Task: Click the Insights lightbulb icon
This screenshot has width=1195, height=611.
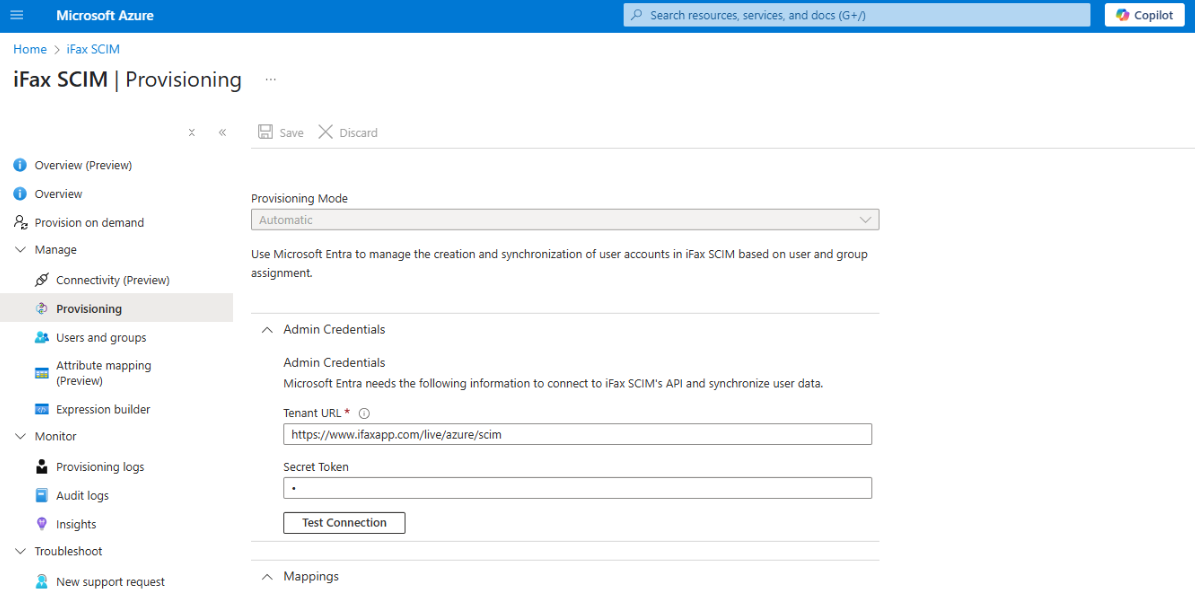Action: click(42, 524)
